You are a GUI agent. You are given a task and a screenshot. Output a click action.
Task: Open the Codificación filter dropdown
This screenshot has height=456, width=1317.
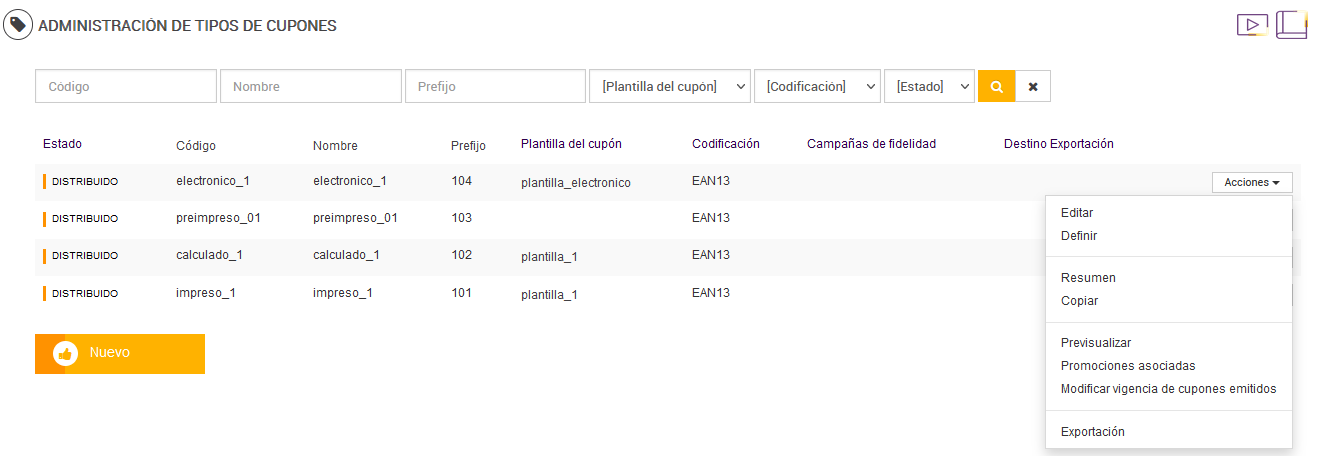(817, 86)
